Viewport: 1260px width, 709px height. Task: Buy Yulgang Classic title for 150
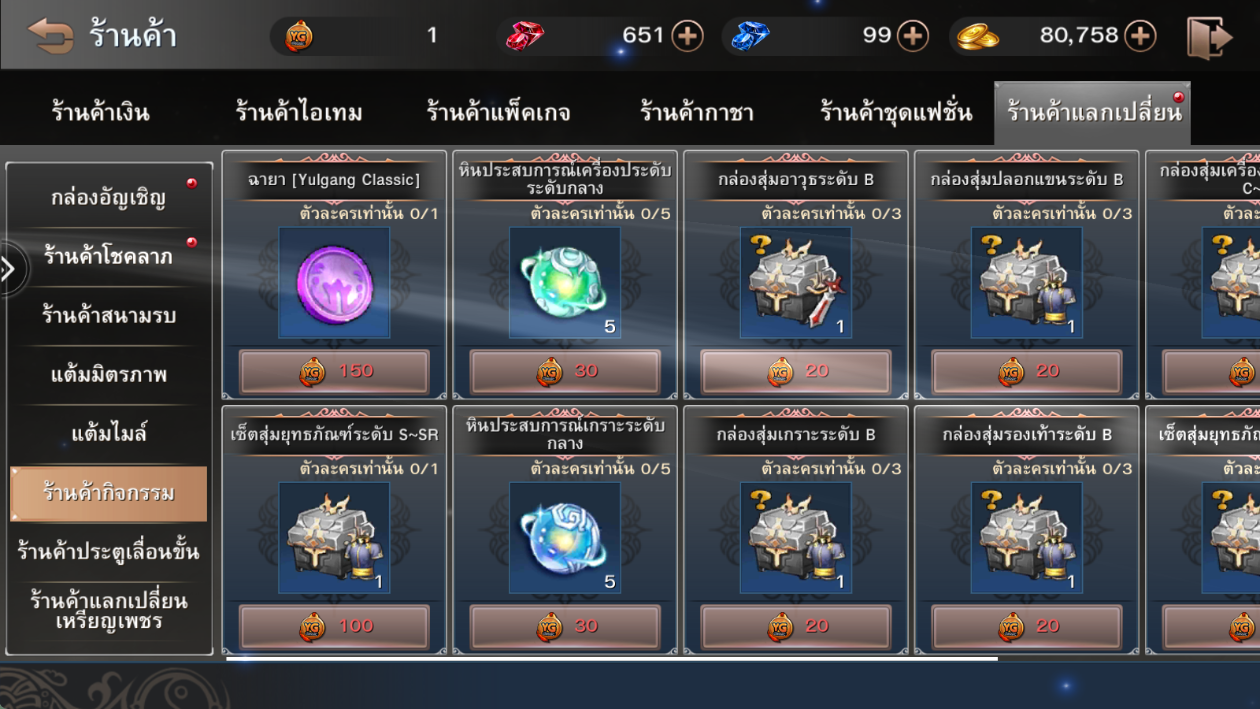334,371
